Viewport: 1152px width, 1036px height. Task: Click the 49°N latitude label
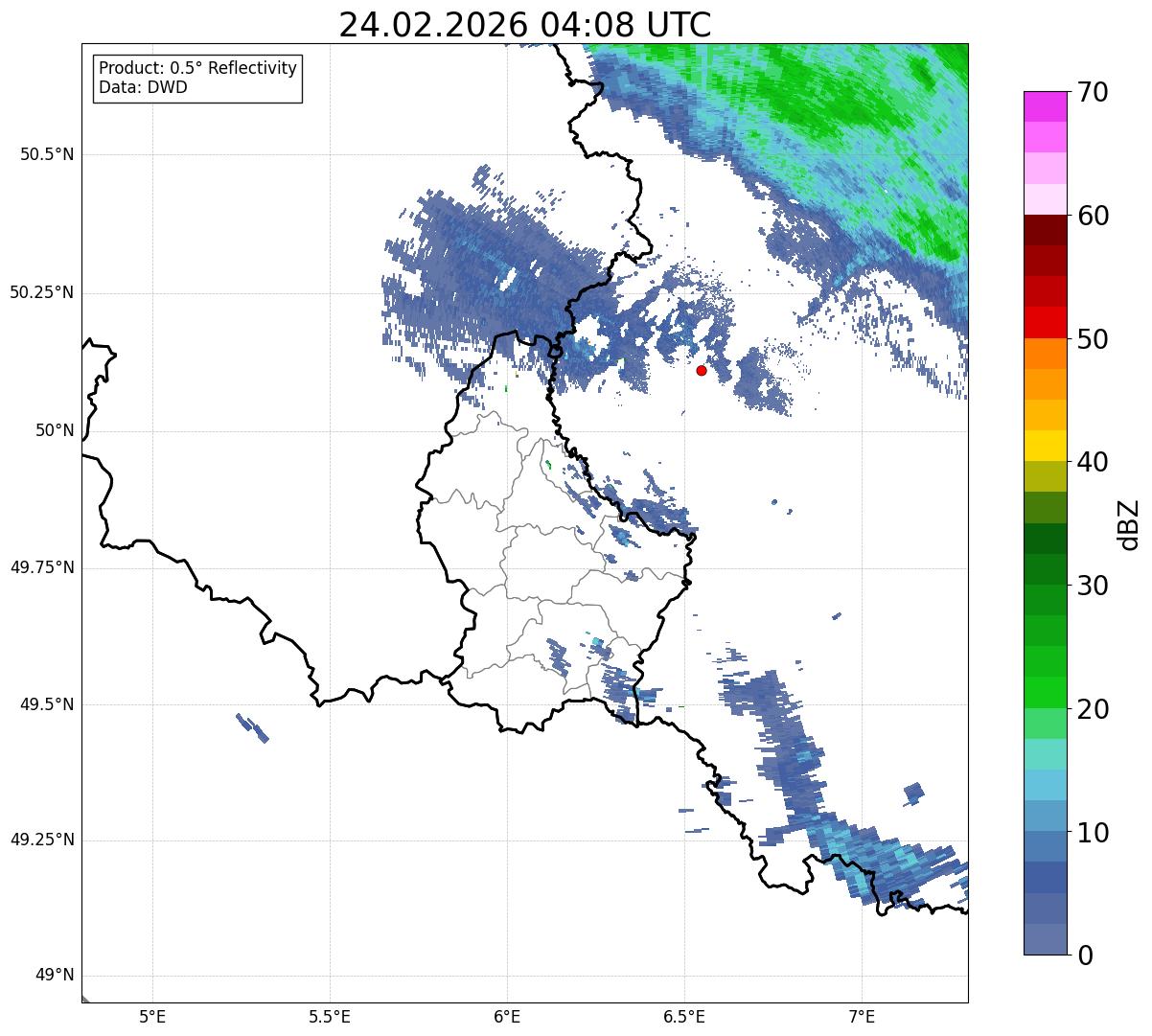tap(55, 976)
